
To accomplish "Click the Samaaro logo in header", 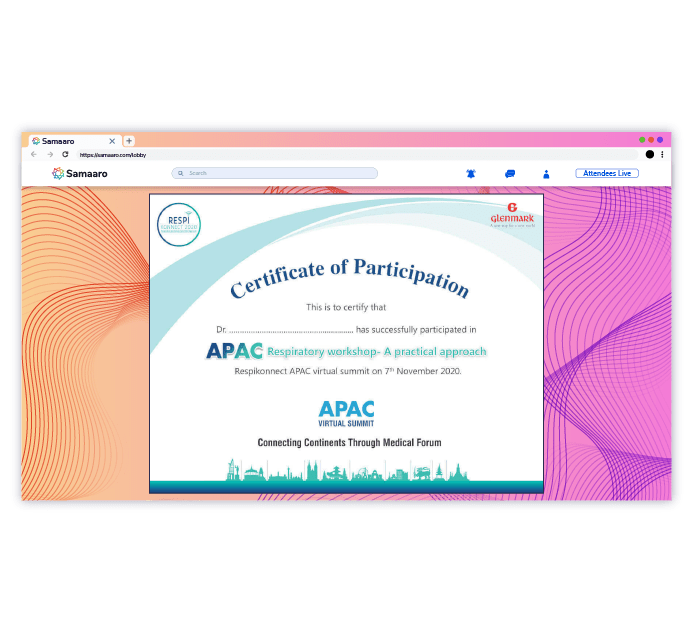I will [80, 174].
